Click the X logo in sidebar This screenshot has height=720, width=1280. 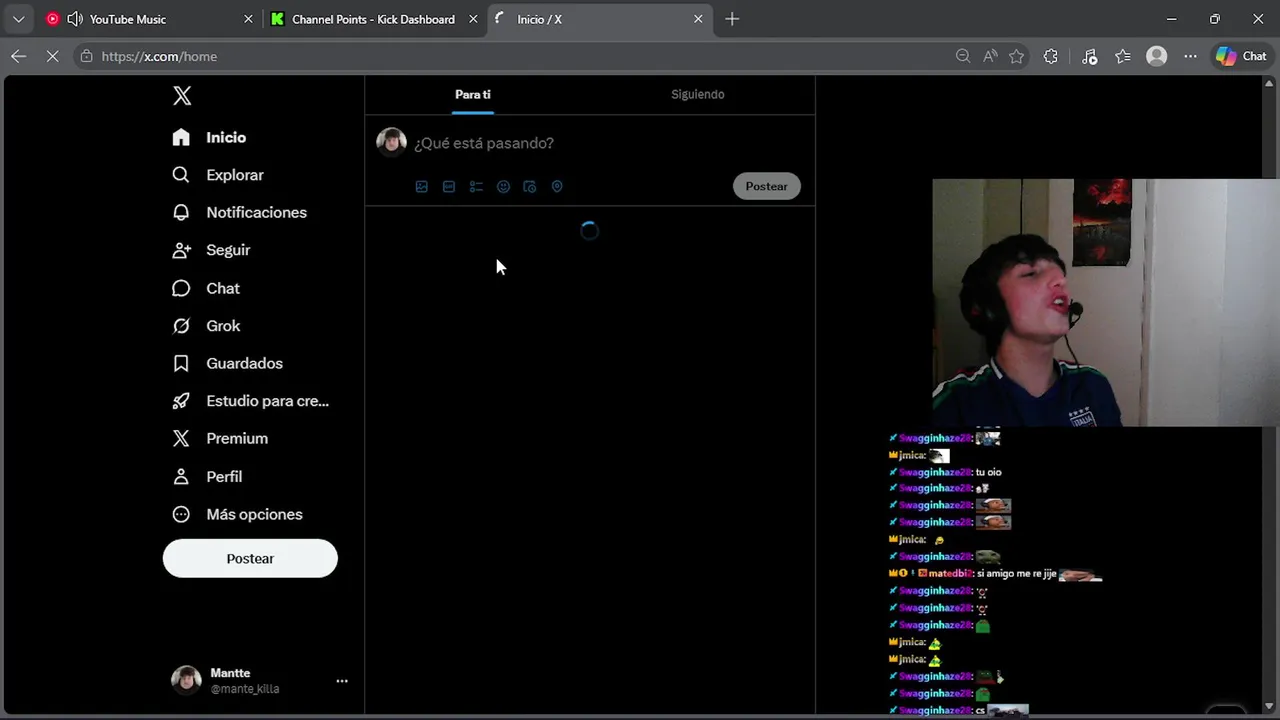tap(182, 96)
